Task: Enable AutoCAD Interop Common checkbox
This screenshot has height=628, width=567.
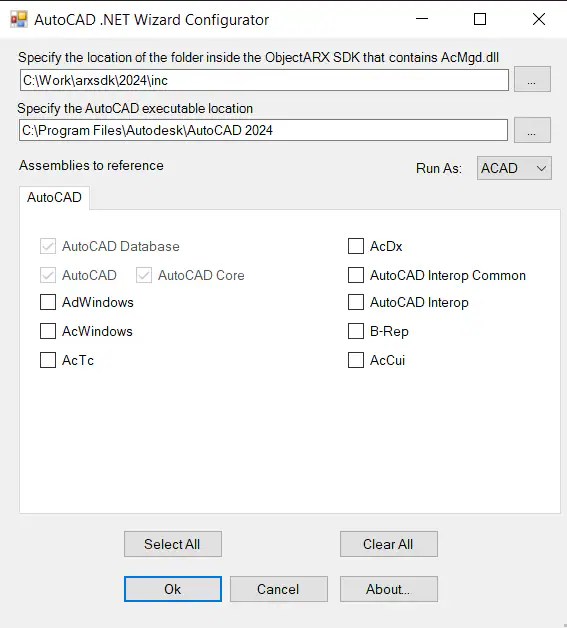Action: coord(356,275)
